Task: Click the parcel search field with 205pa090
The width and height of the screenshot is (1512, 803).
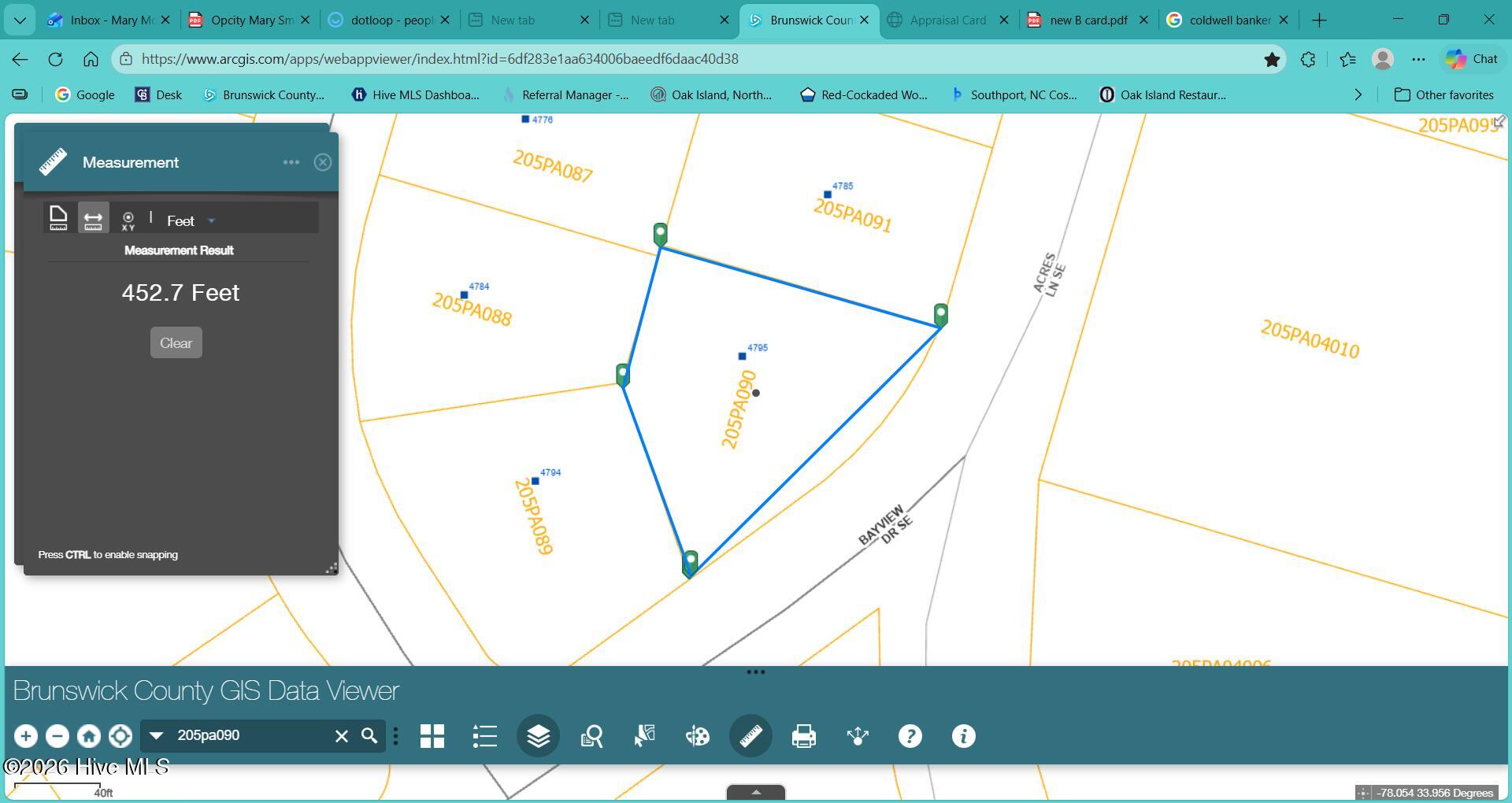Action: coord(248,735)
